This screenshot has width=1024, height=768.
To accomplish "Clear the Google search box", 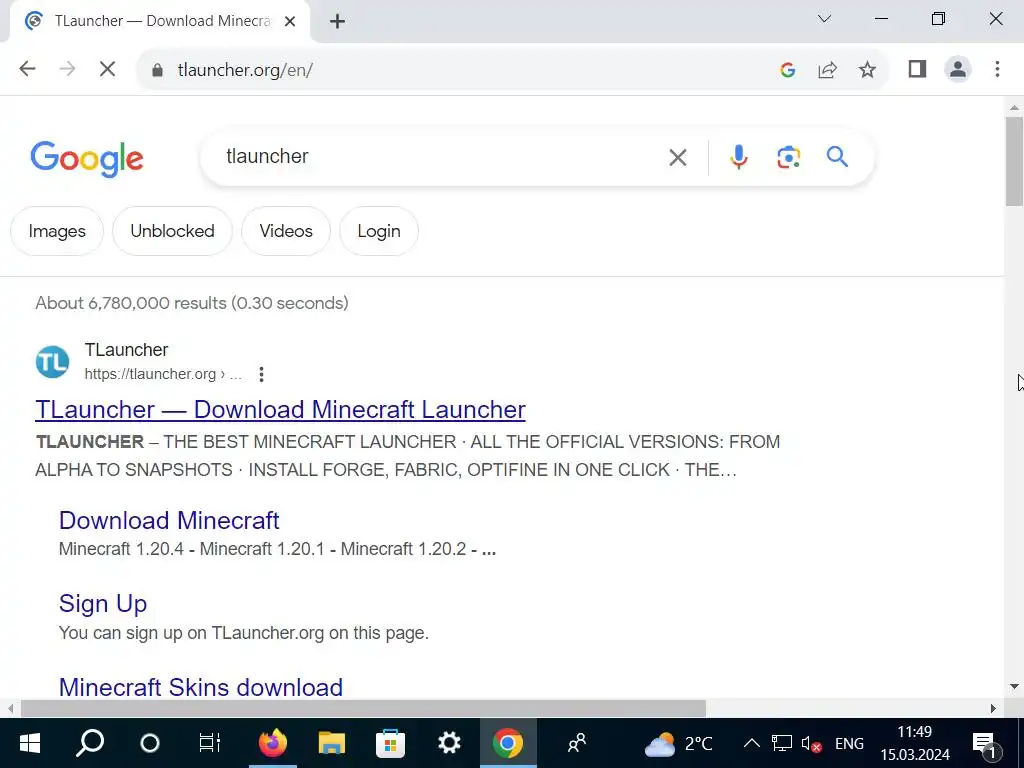I will coord(678,157).
